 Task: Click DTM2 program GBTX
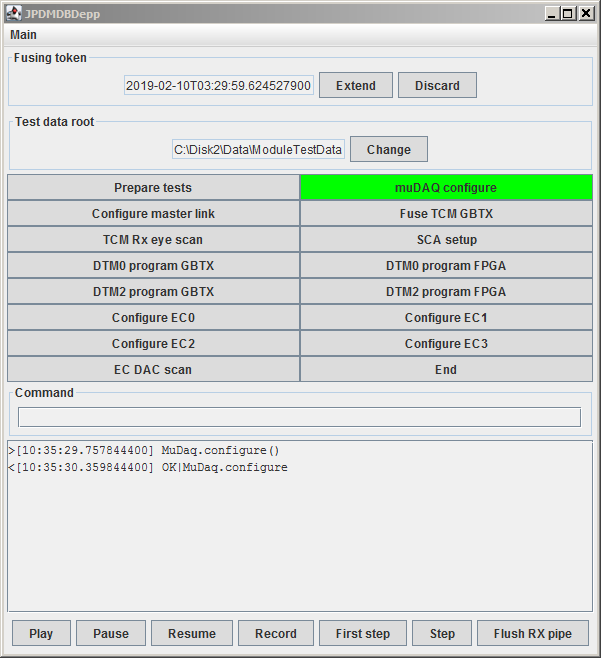[153, 291]
